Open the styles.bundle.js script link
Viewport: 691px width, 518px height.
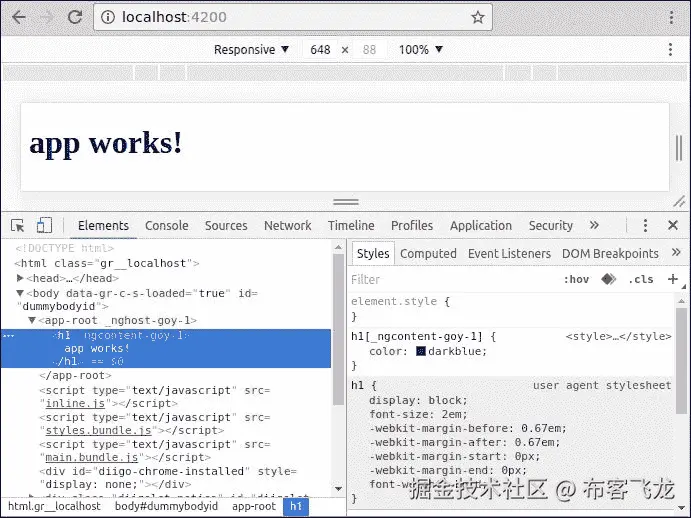point(98,430)
